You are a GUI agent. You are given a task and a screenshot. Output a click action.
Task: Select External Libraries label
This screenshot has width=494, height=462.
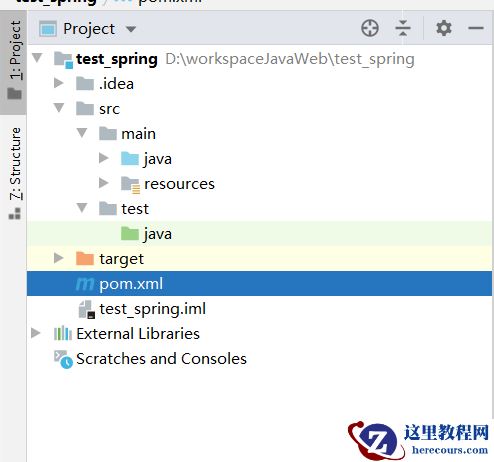pyautogui.click(x=138, y=333)
